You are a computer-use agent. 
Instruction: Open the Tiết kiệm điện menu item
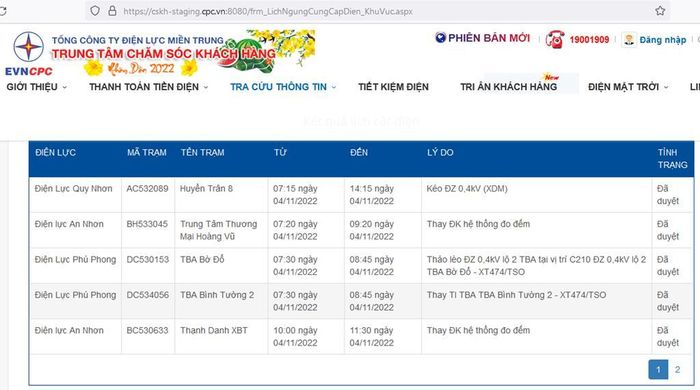point(393,87)
